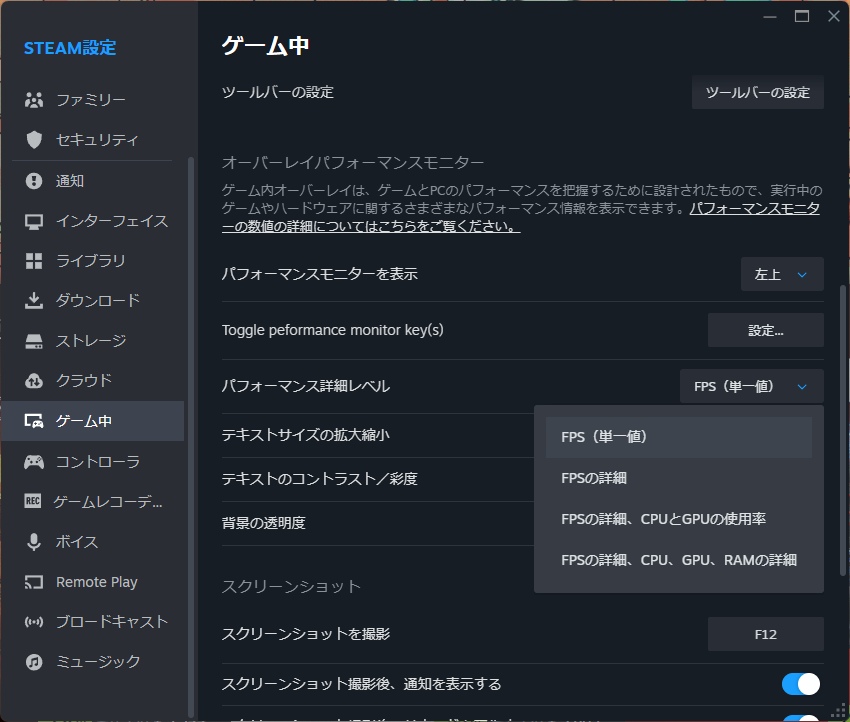Image resolution: width=850 pixels, height=722 pixels.
Task: Select FPSの詳細、CPU、GPU、RAMの詳細 option
Action: (679, 560)
